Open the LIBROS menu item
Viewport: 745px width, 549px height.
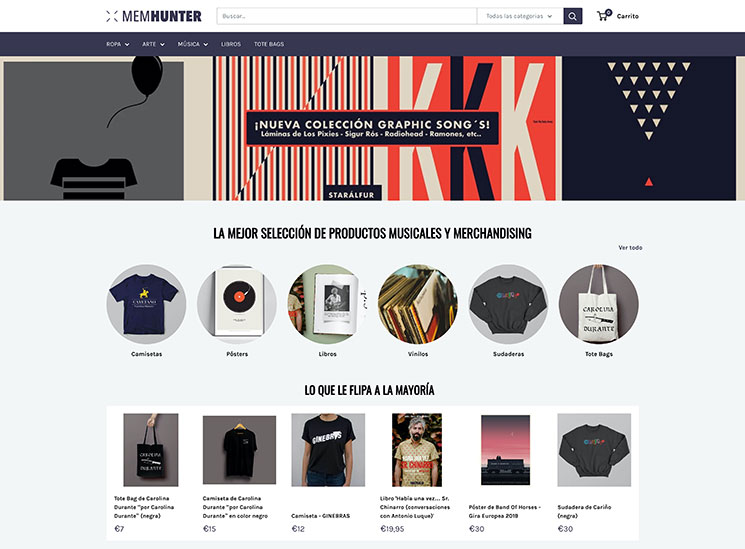(231, 44)
